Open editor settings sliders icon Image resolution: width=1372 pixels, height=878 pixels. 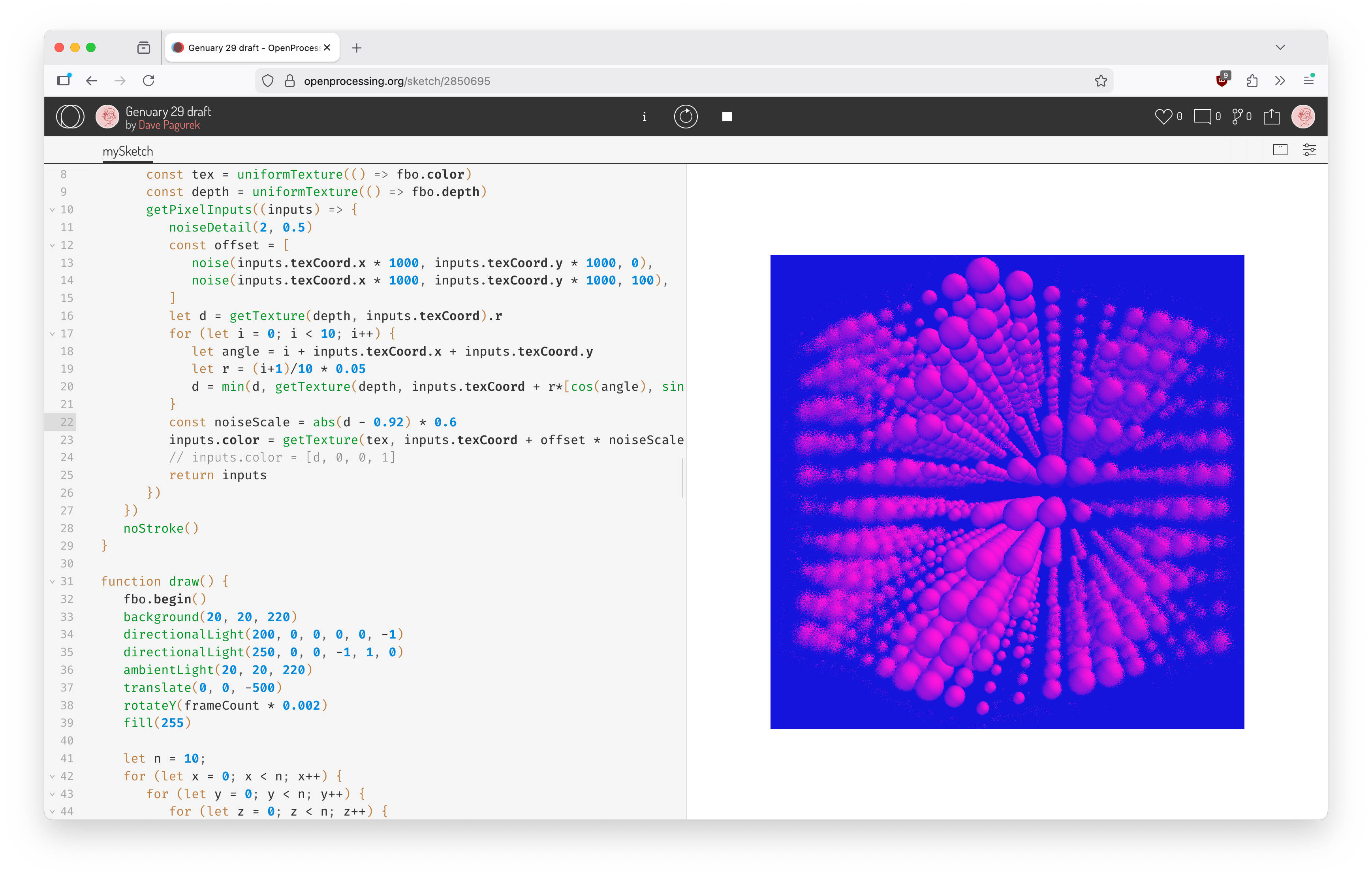coord(1309,150)
